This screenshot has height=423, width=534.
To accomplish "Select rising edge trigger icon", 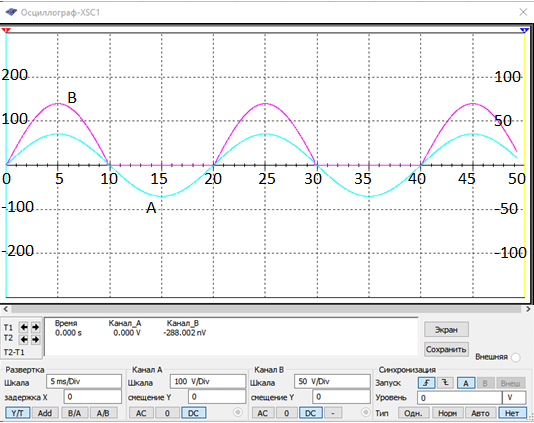I will [x=426, y=383].
